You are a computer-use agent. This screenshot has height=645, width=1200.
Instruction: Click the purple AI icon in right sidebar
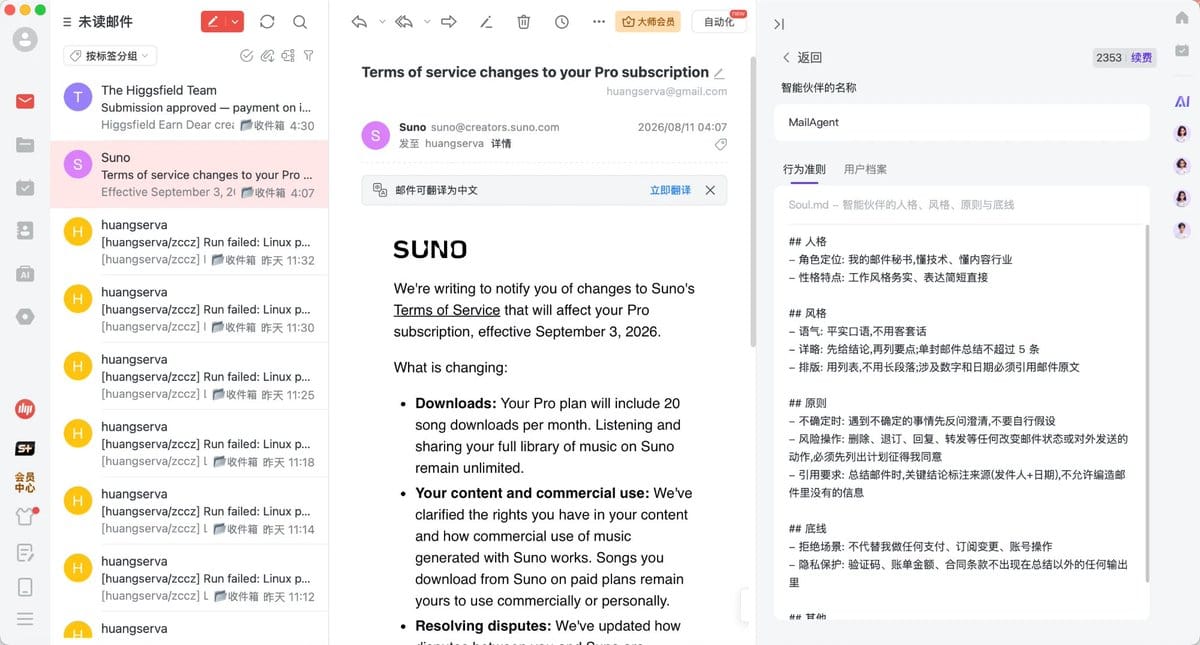pyautogui.click(x=1182, y=102)
